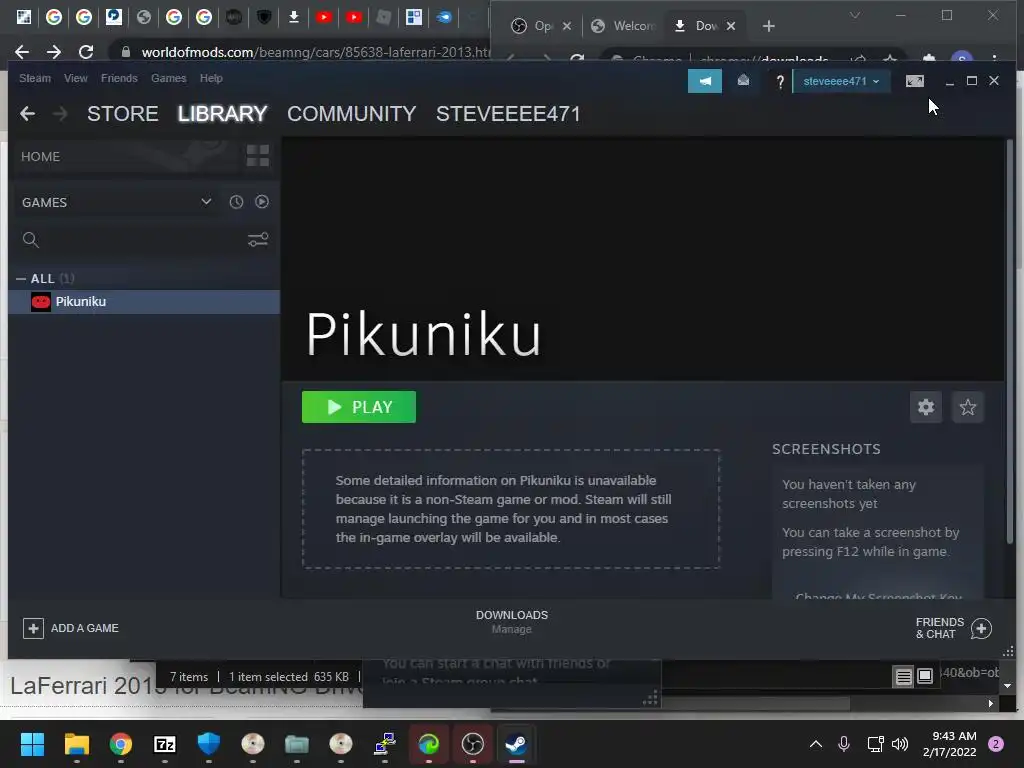Open advanced filter sliders icon
The height and width of the screenshot is (768, 1024).
coord(258,240)
